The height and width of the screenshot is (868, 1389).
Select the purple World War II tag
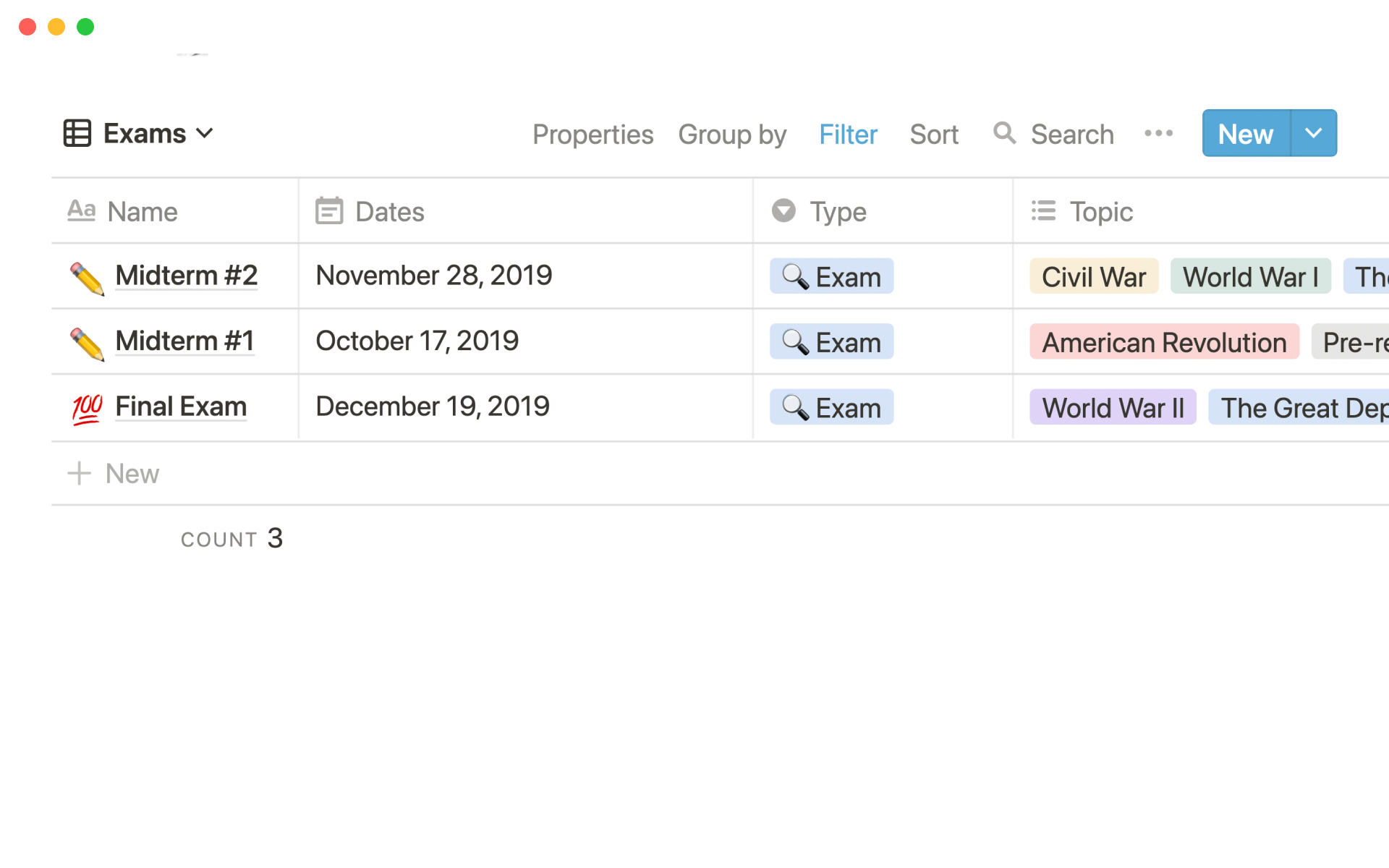coord(1113,408)
